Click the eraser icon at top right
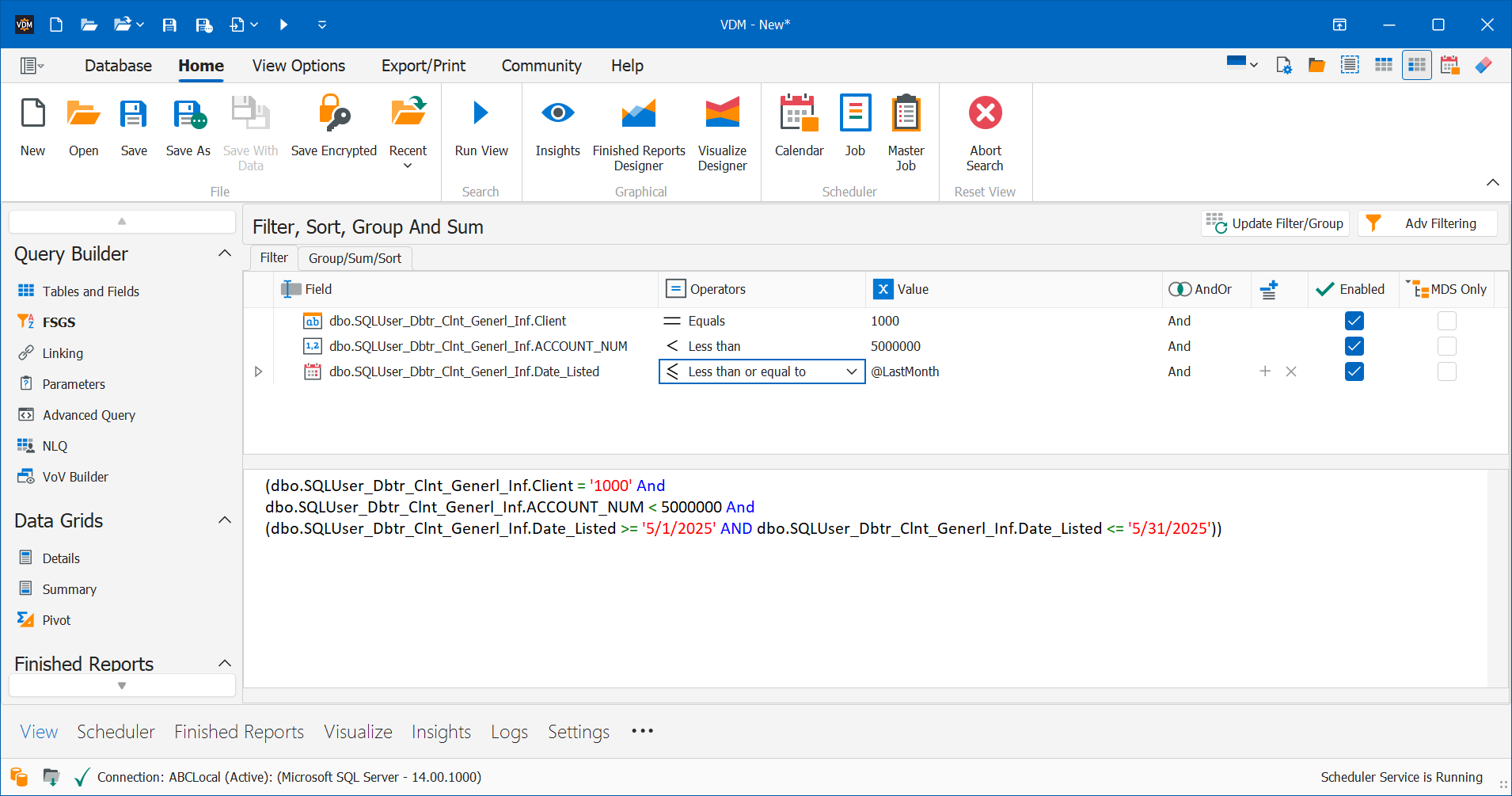Screen dimensions: 1512x796 (1484, 65)
